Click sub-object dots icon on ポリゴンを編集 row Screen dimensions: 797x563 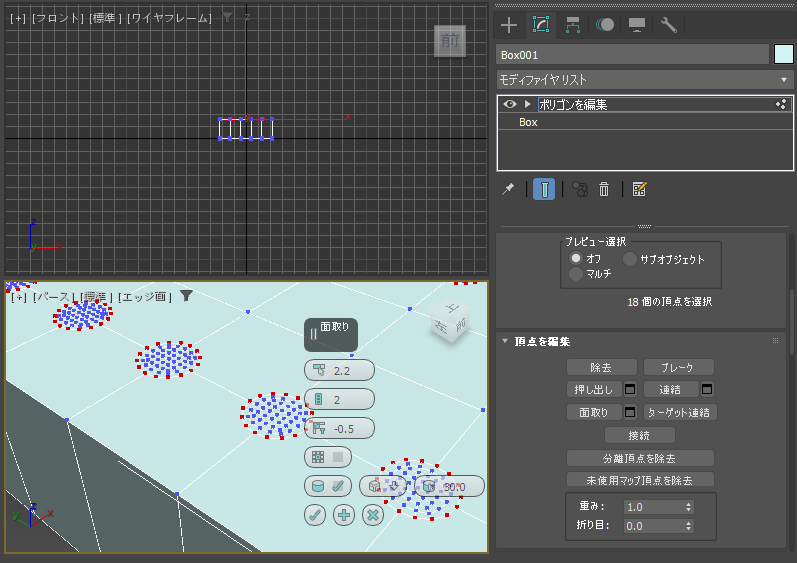click(781, 104)
